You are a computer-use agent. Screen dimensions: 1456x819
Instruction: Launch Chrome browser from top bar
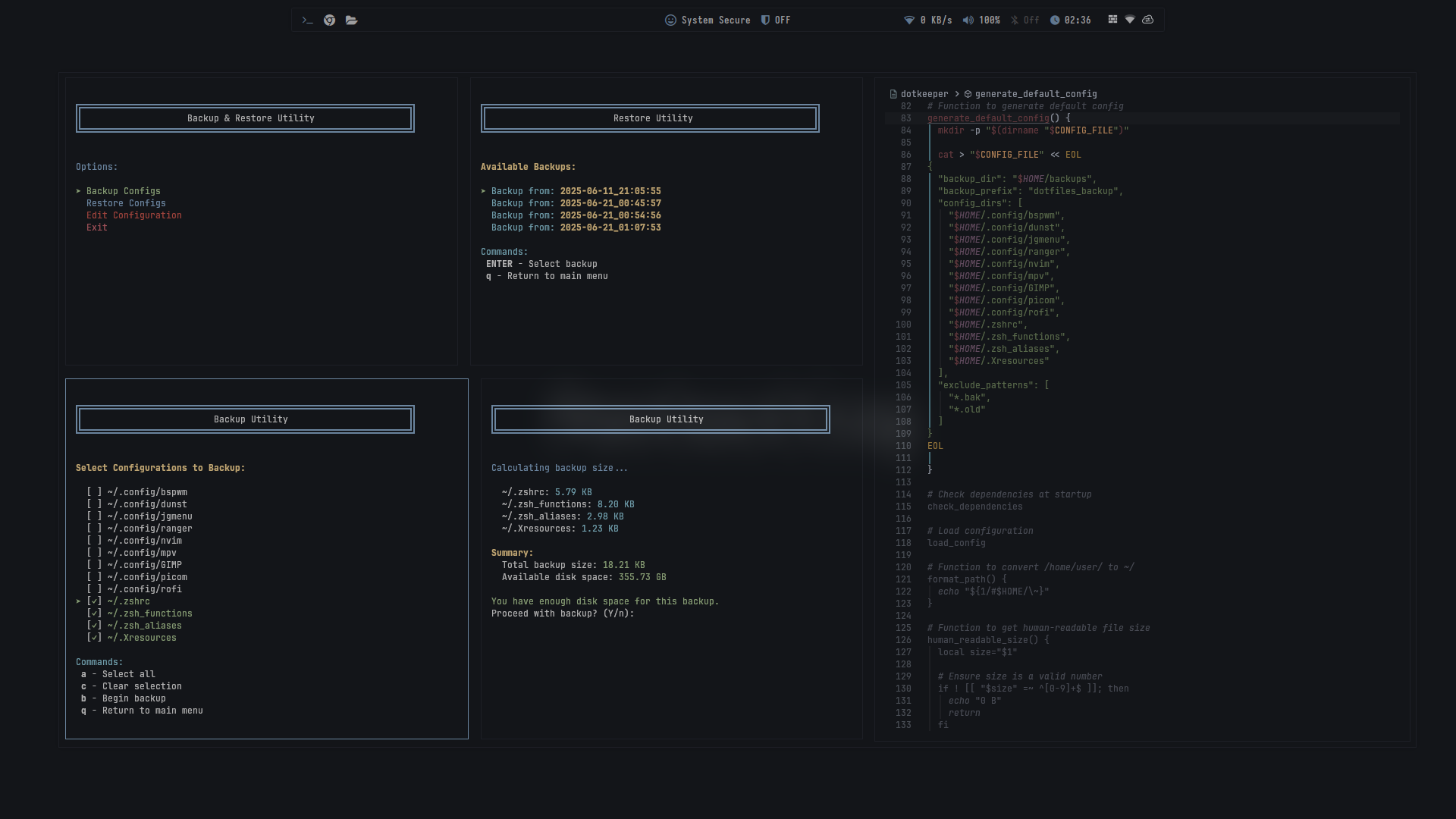pyautogui.click(x=329, y=20)
